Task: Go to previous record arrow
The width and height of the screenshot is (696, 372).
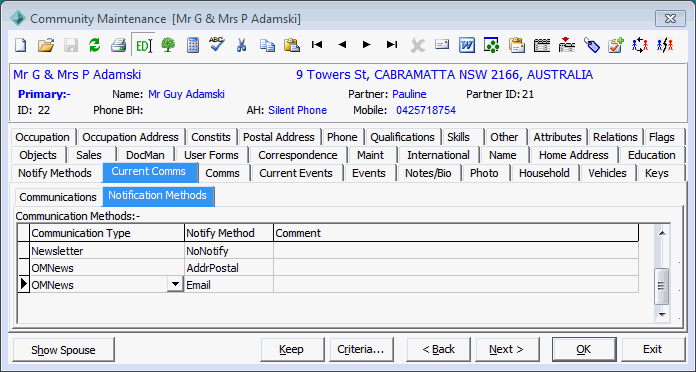Action: (342, 44)
